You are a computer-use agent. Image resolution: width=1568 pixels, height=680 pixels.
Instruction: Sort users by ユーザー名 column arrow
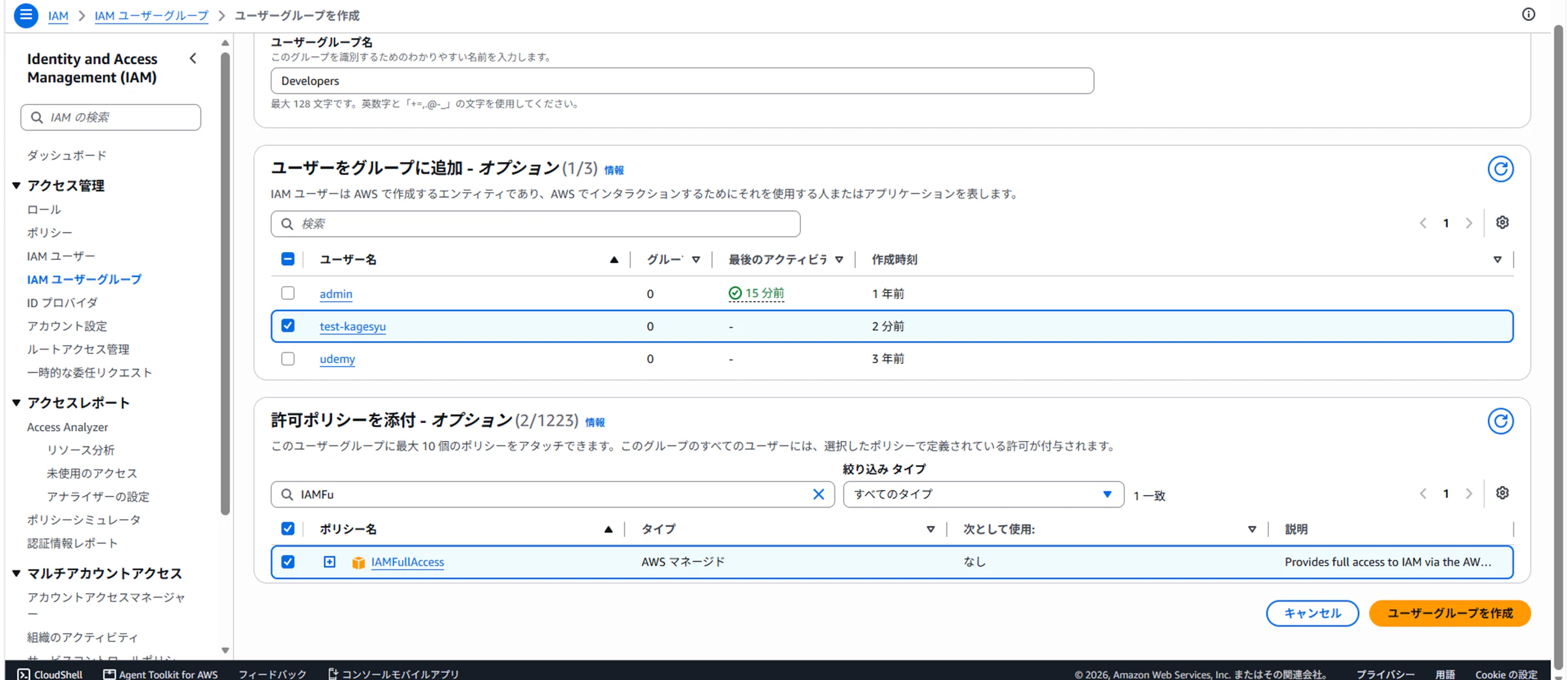pyautogui.click(x=614, y=260)
